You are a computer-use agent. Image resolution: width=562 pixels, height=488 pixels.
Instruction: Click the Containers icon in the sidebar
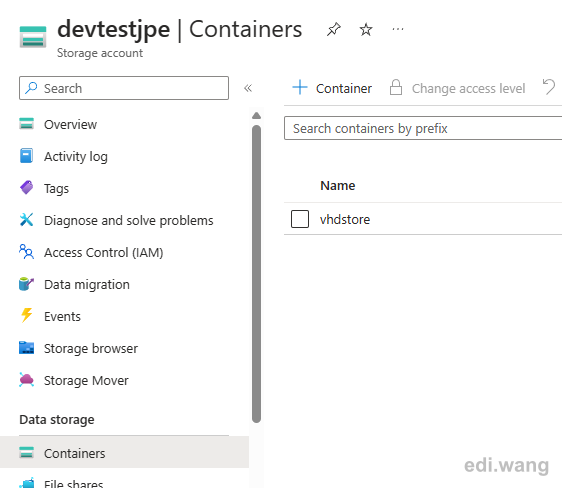click(27, 453)
